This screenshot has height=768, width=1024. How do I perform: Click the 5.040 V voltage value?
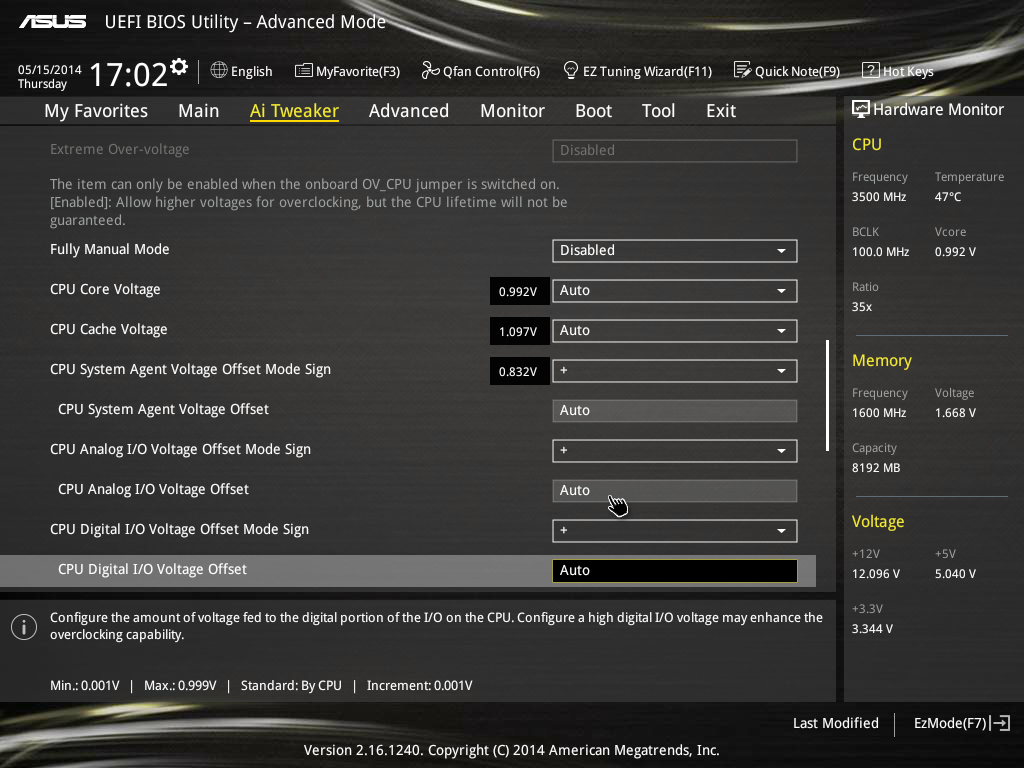pyautogui.click(x=955, y=573)
